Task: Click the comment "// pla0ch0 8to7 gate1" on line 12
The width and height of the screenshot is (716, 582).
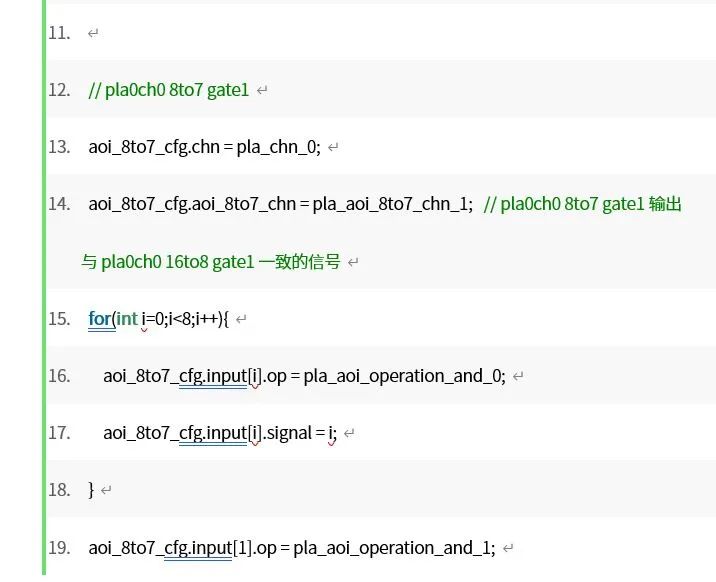Action: tap(168, 90)
